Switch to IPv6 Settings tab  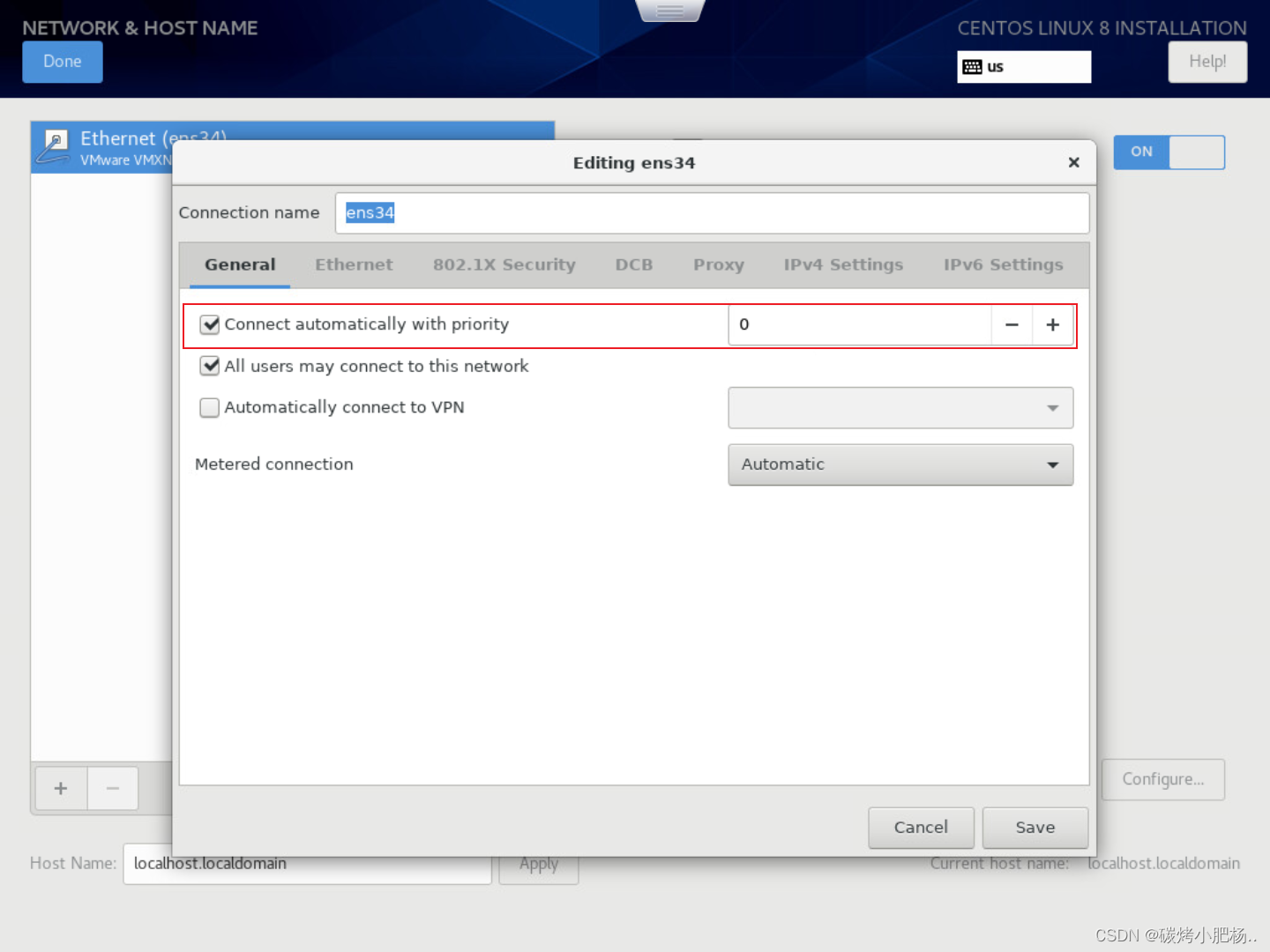tap(1003, 264)
